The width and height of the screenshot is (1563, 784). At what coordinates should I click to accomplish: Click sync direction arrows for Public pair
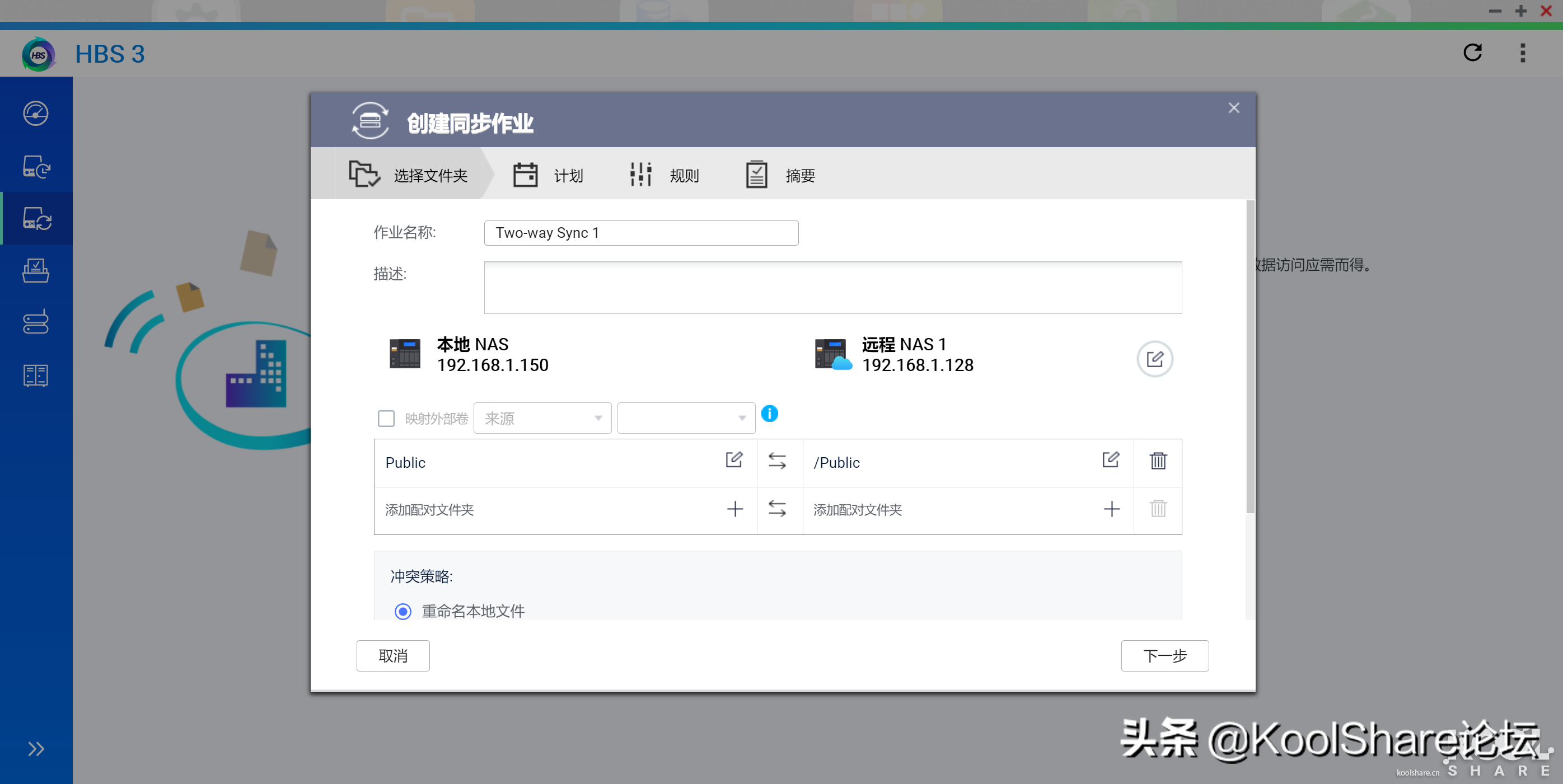pyautogui.click(x=776, y=461)
